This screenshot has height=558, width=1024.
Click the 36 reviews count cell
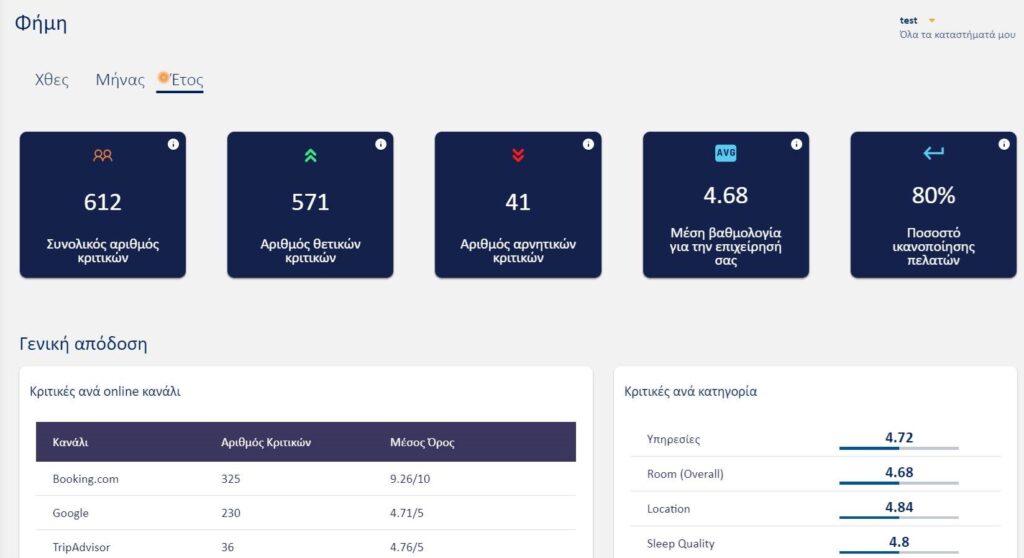coord(227,547)
